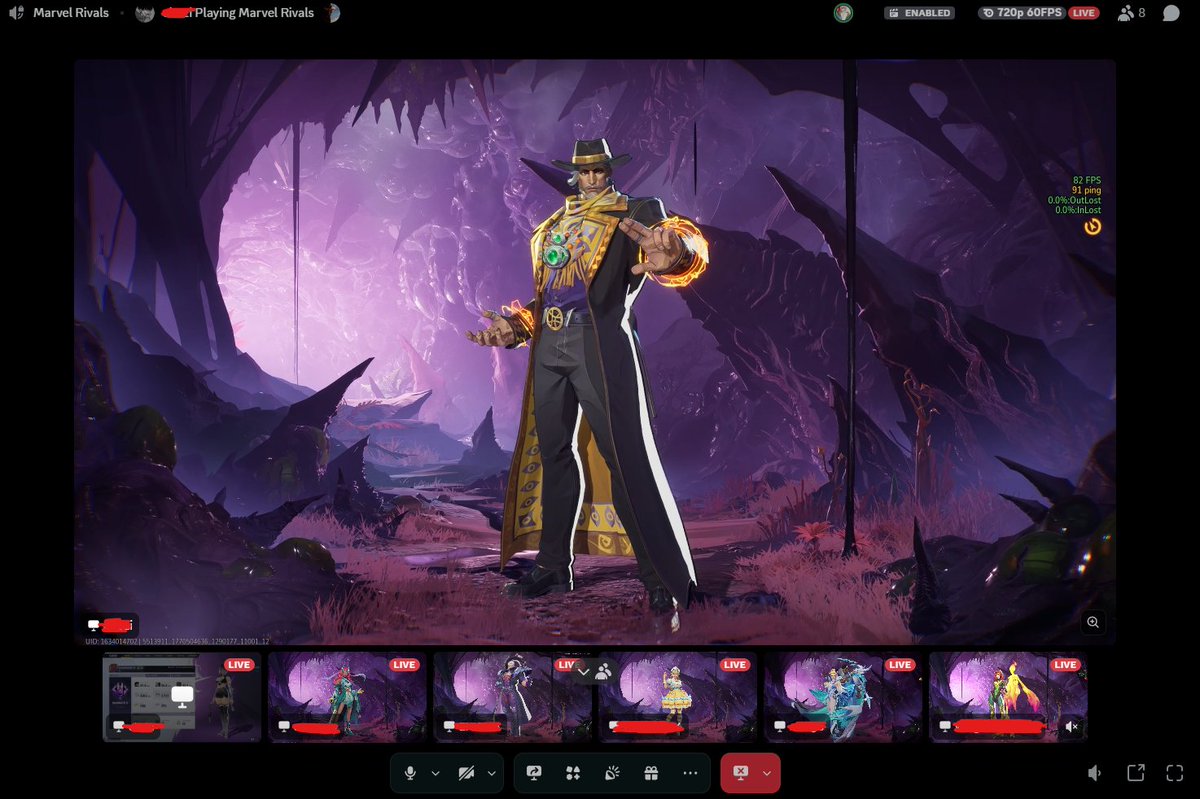Click the ENABLED badge at the top
Image resolution: width=1200 pixels, height=799 pixels.
pos(919,13)
